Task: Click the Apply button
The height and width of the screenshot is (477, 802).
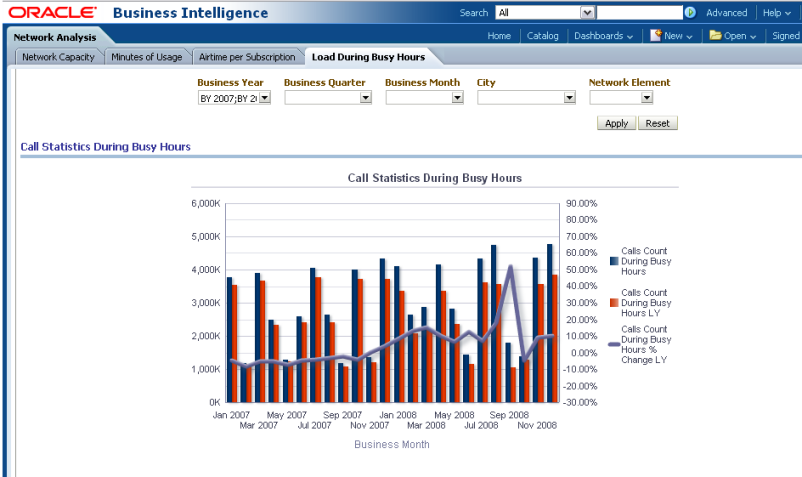Action: tap(616, 123)
